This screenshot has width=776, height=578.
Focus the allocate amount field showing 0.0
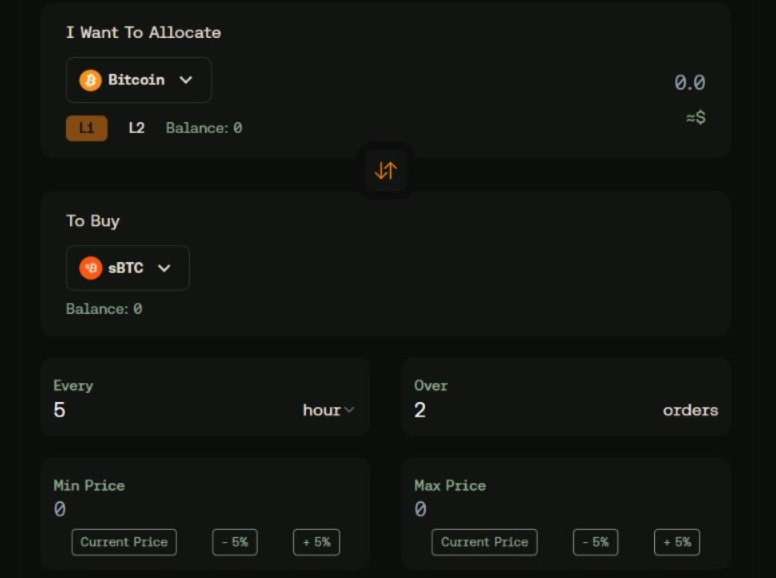click(689, 83)
